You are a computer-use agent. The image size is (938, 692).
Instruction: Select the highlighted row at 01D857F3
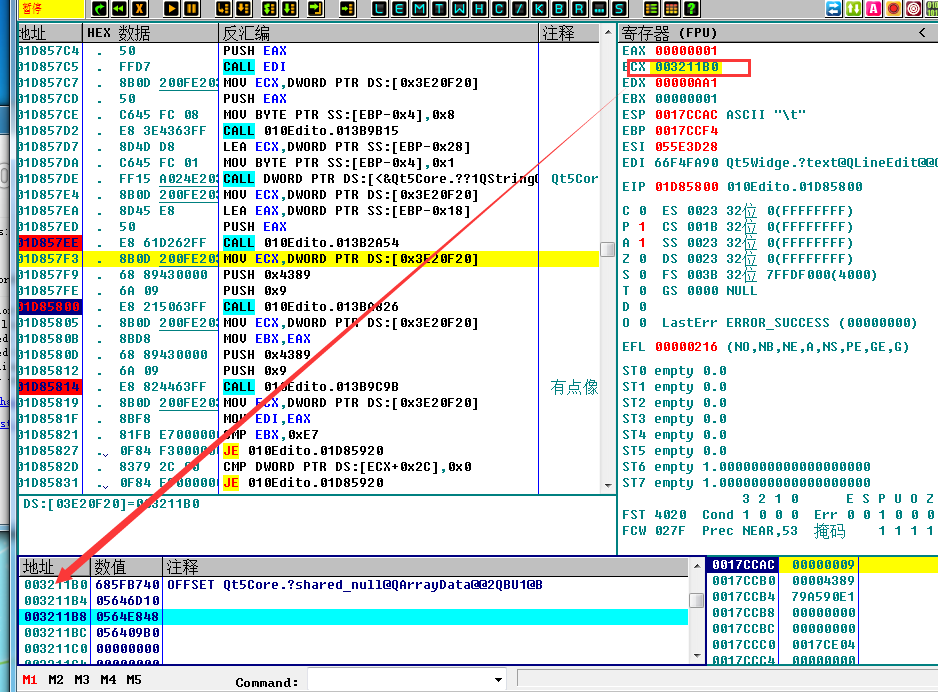click(309, 259)
